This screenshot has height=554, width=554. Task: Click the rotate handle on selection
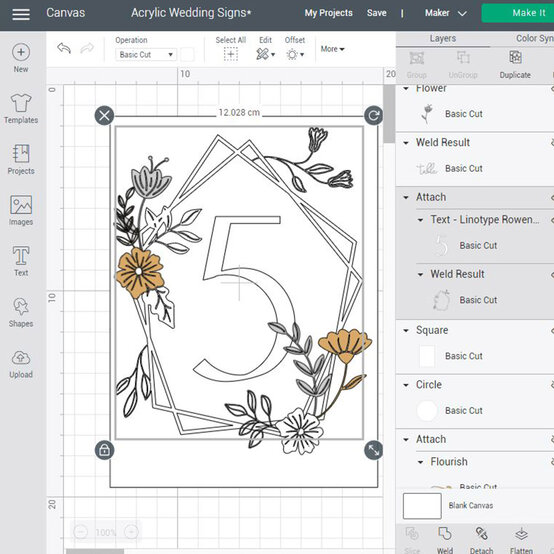(x=373, y=116)
